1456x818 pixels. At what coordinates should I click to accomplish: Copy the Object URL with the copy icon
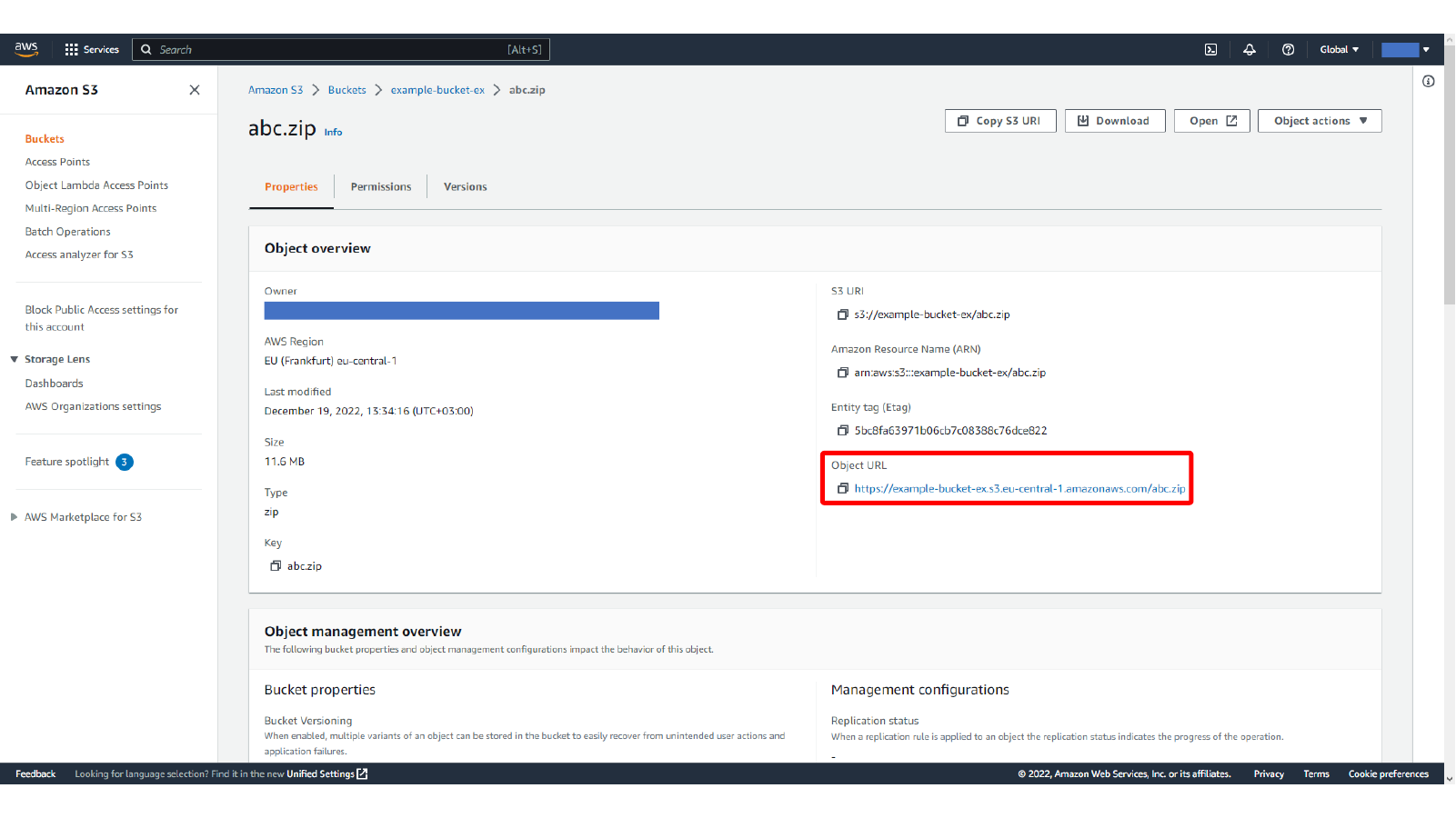(x=843, y=489)
